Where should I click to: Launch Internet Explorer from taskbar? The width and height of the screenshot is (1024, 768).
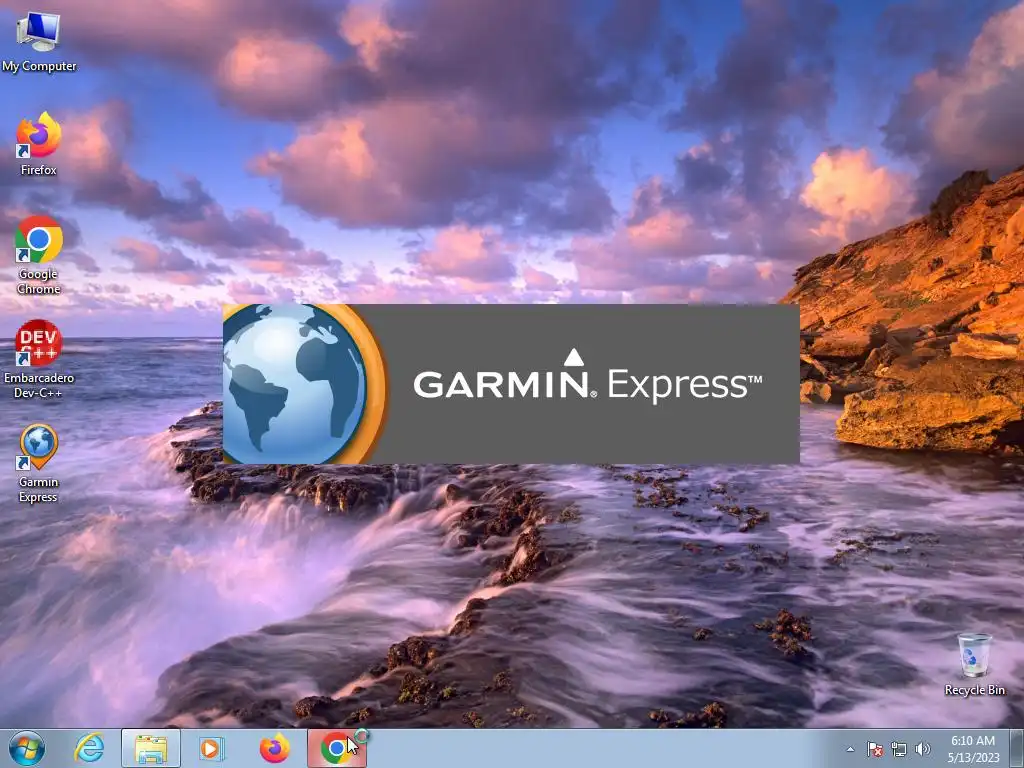coord(89,748)
